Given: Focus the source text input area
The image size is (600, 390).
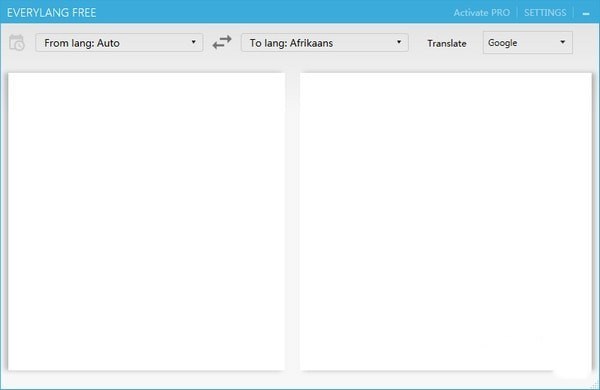Looking at the screenshot, I should point(147,222).
